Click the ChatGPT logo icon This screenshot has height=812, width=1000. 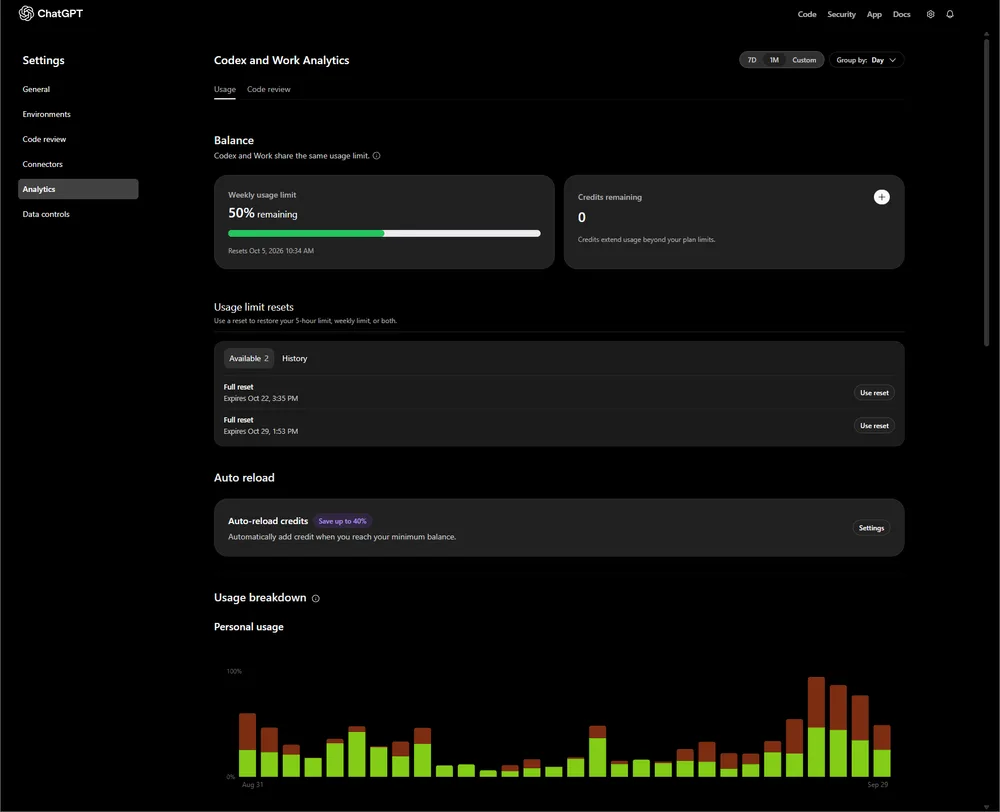click(26, 13)
